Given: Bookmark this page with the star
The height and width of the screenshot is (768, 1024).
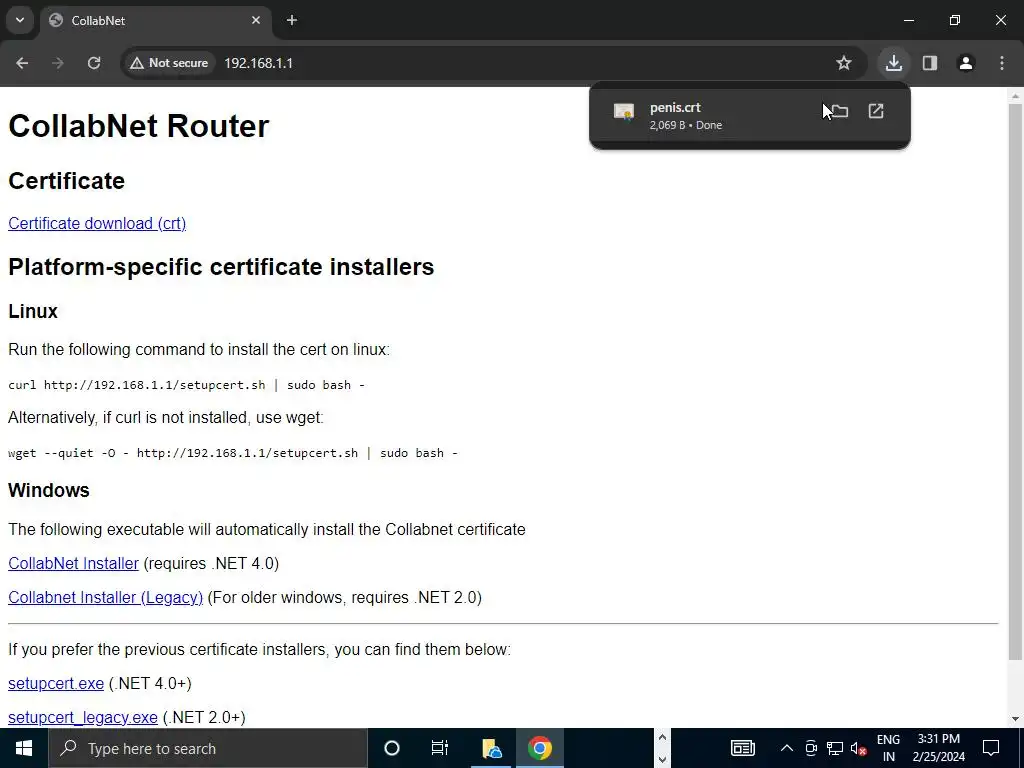Looking at the screenshot, I should coord(844,63).
